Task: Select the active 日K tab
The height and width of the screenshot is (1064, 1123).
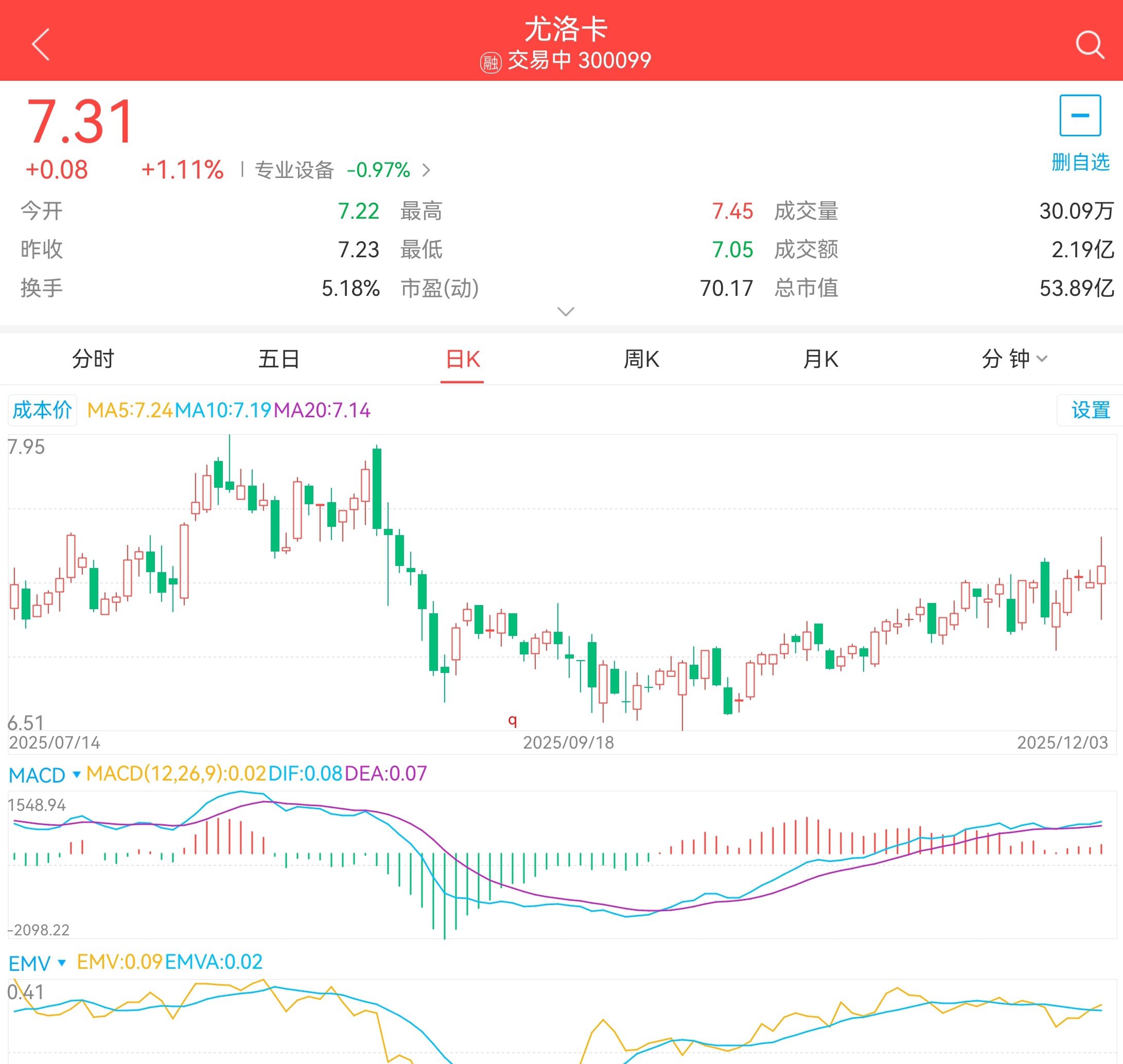Action: click(x=462, y=359)
